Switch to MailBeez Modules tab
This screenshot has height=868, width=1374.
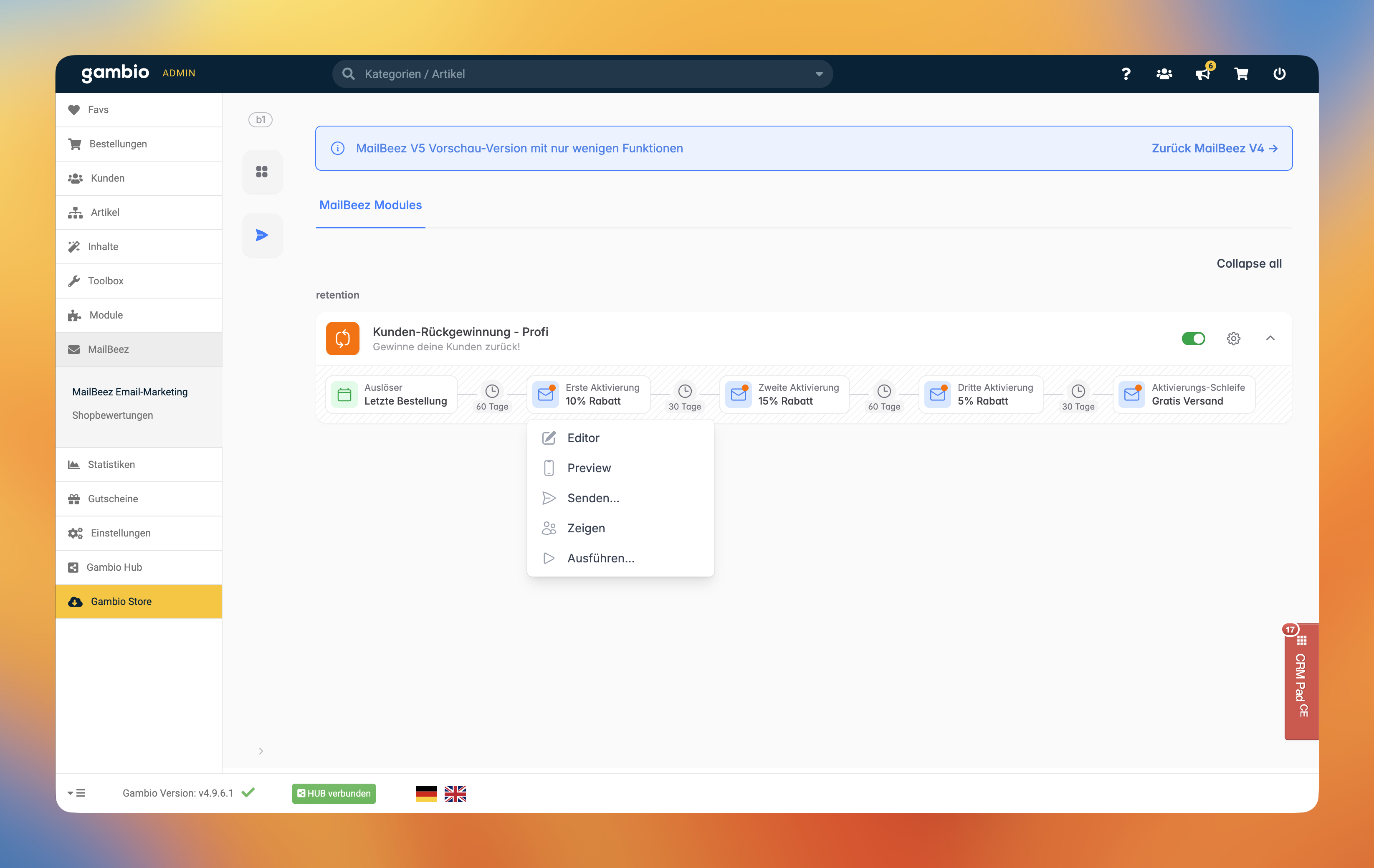[370, 205]
